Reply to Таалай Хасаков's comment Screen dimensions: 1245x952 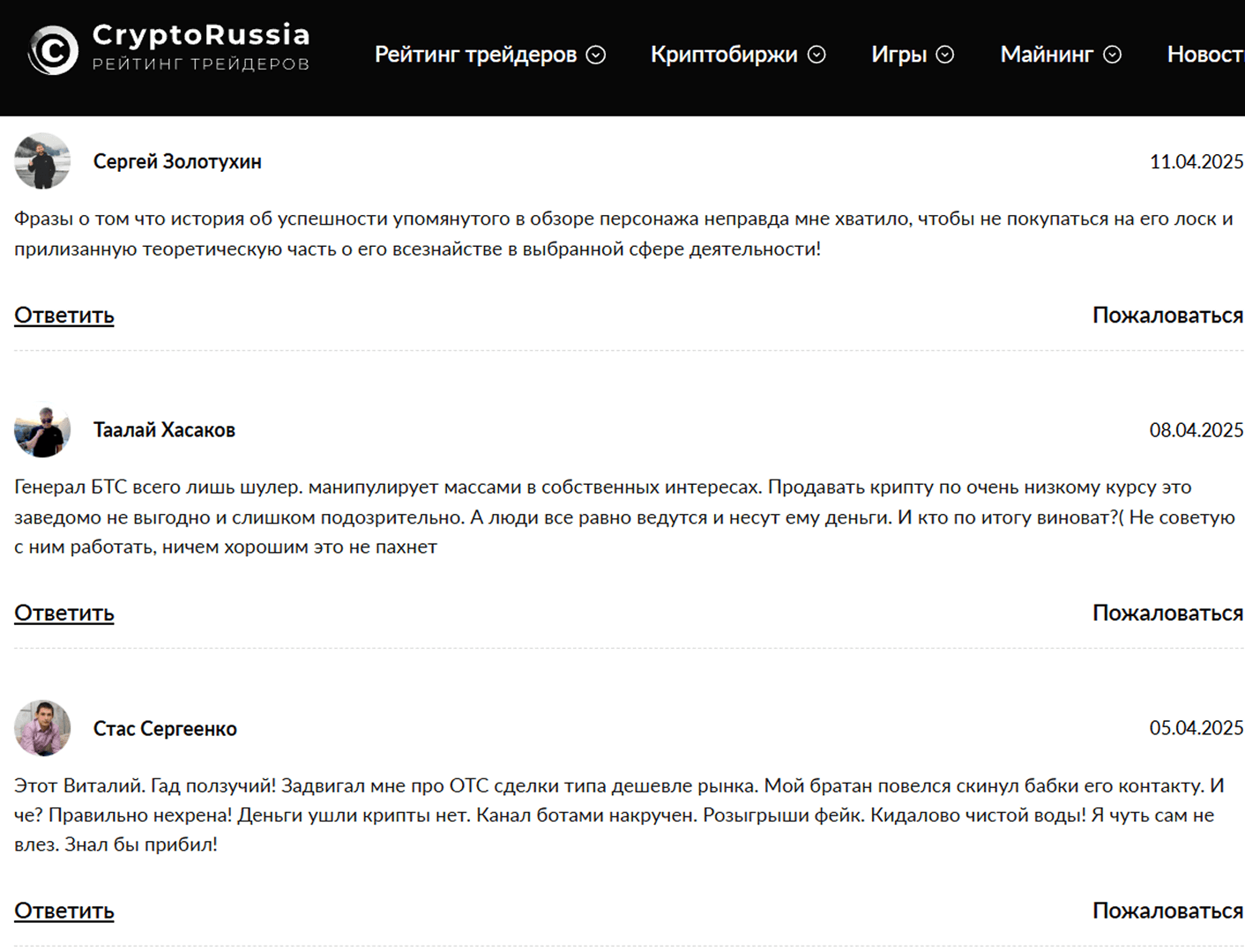[64, 614]
